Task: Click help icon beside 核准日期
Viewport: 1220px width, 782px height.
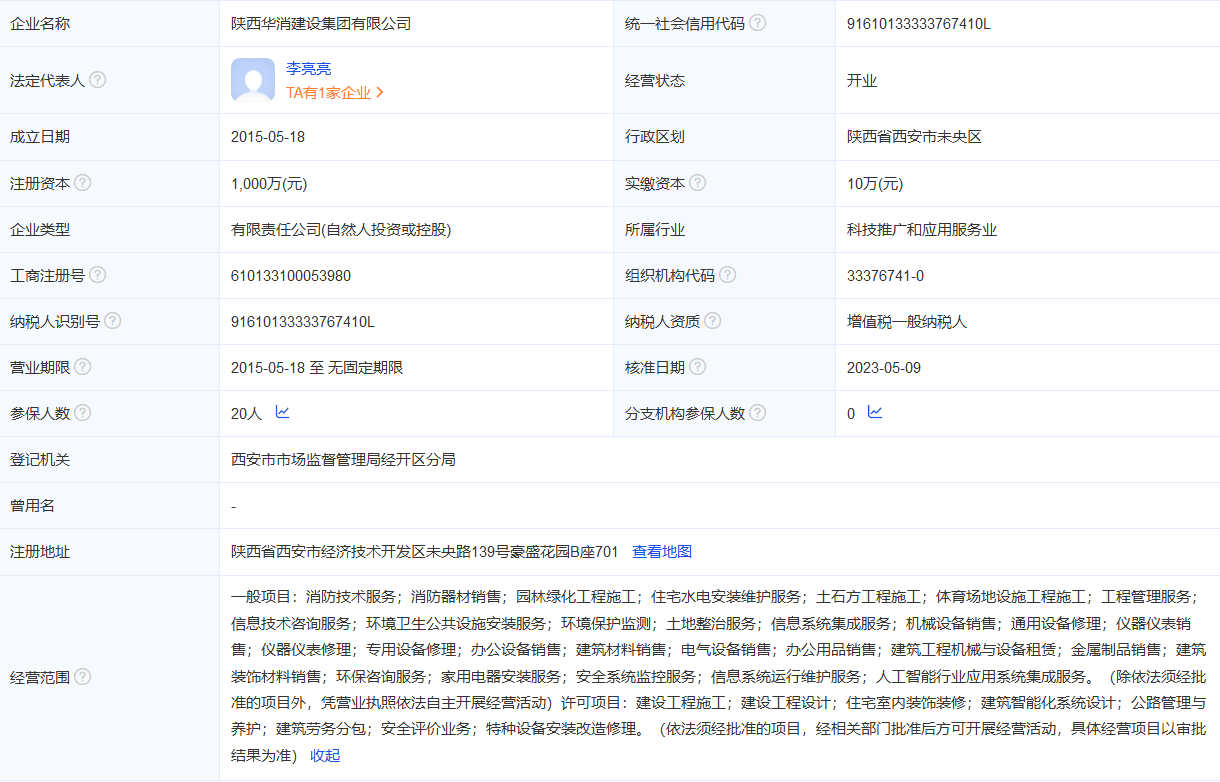Action: 697,367
